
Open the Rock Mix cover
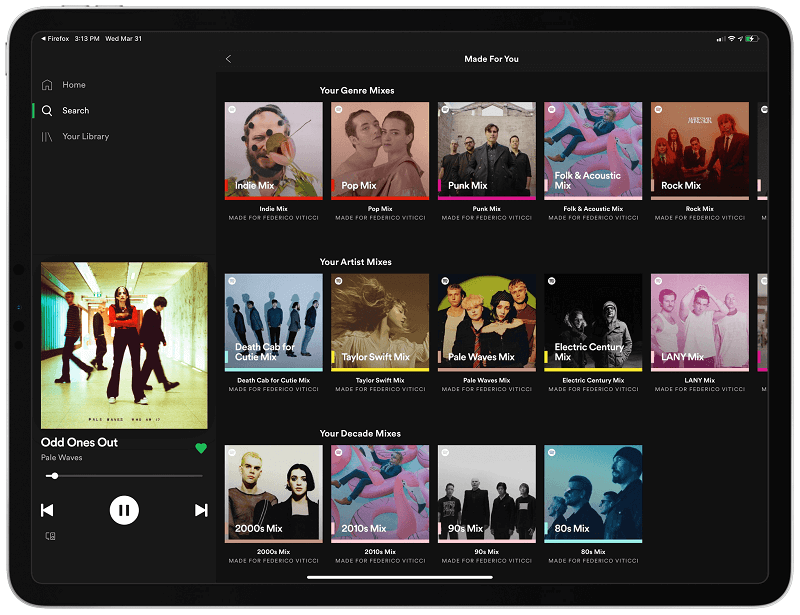coord(700,151)
